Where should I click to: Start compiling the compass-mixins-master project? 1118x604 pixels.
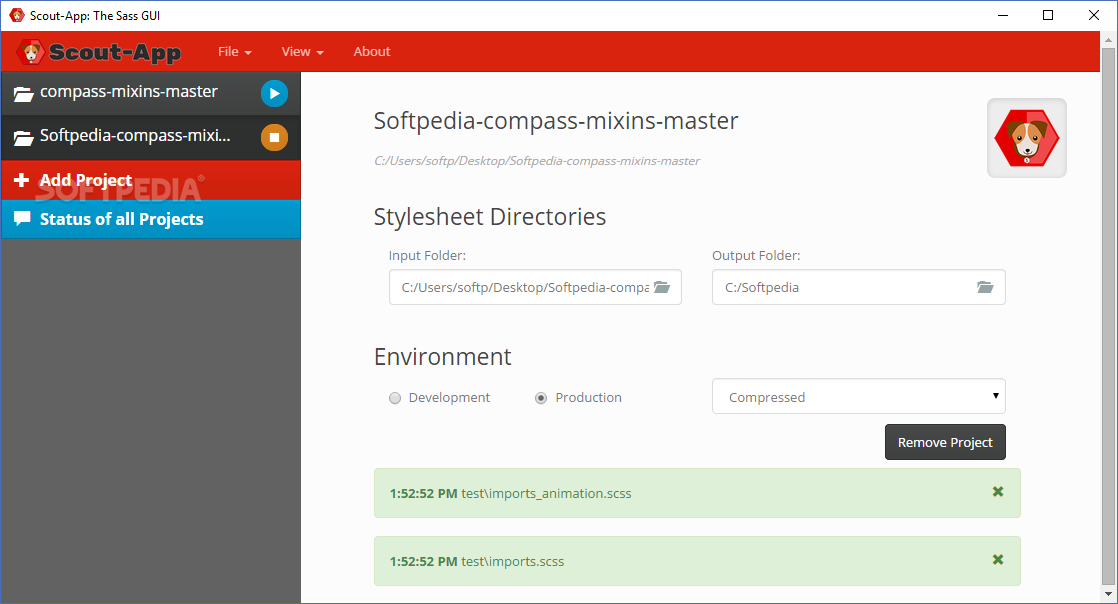pos(274,93)
